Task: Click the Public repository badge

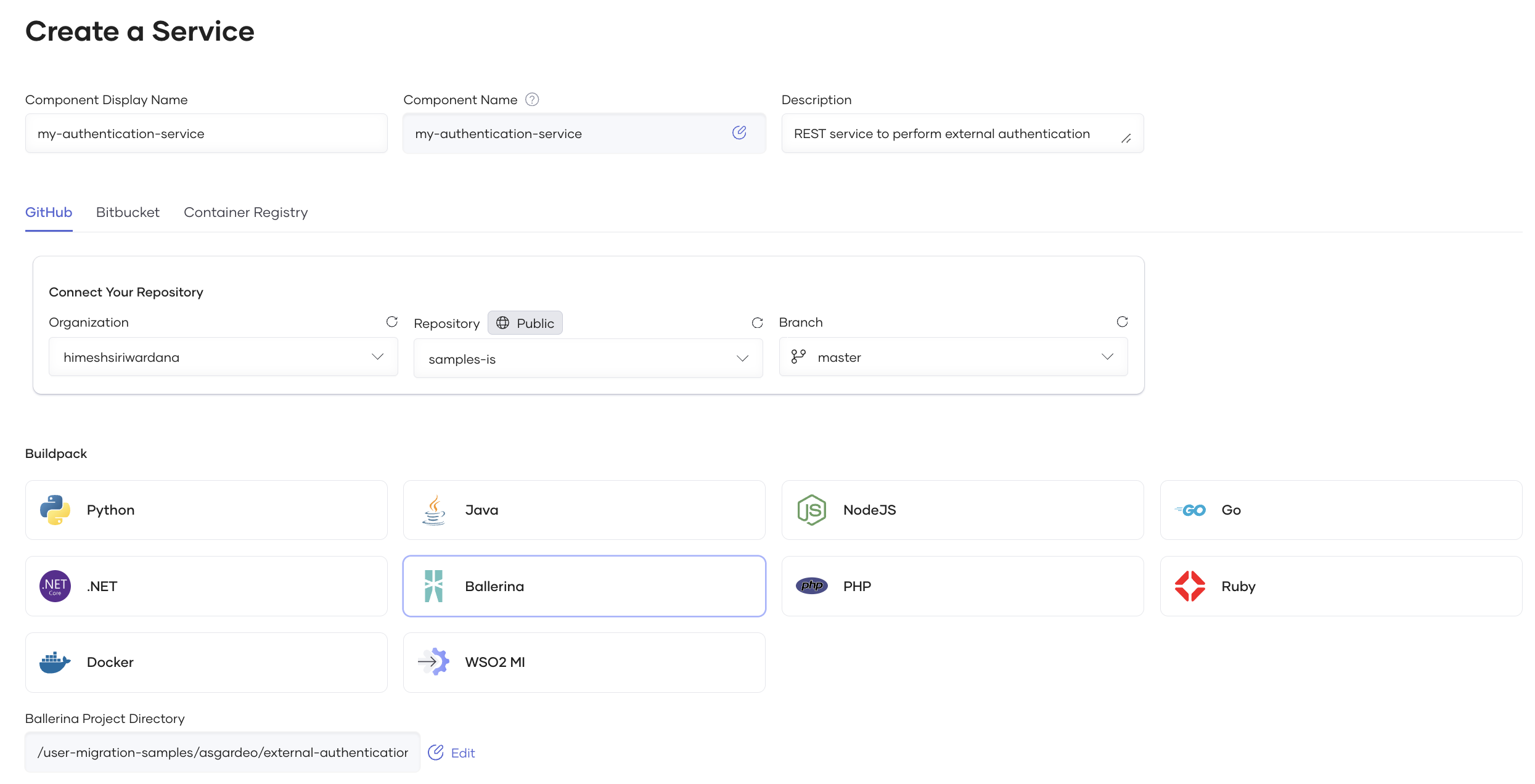Action: pyautogui.click(x=525, y=323)
